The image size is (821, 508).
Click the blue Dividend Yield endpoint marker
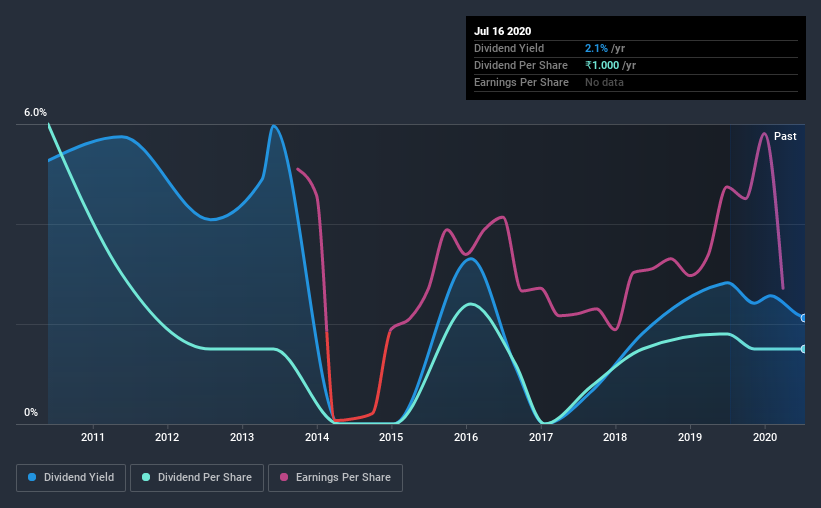click(803, 318)
